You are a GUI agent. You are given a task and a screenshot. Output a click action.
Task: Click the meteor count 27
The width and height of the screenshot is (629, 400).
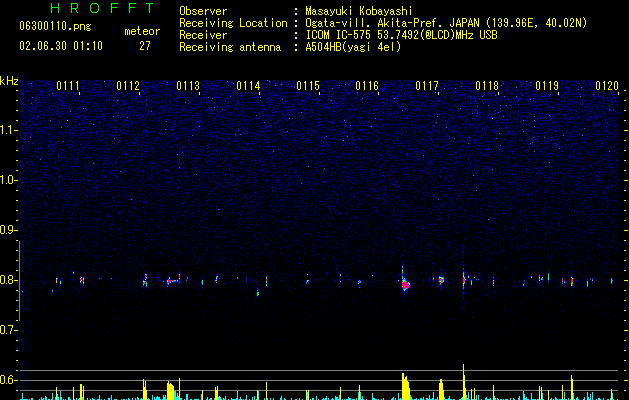pos(145,46)
